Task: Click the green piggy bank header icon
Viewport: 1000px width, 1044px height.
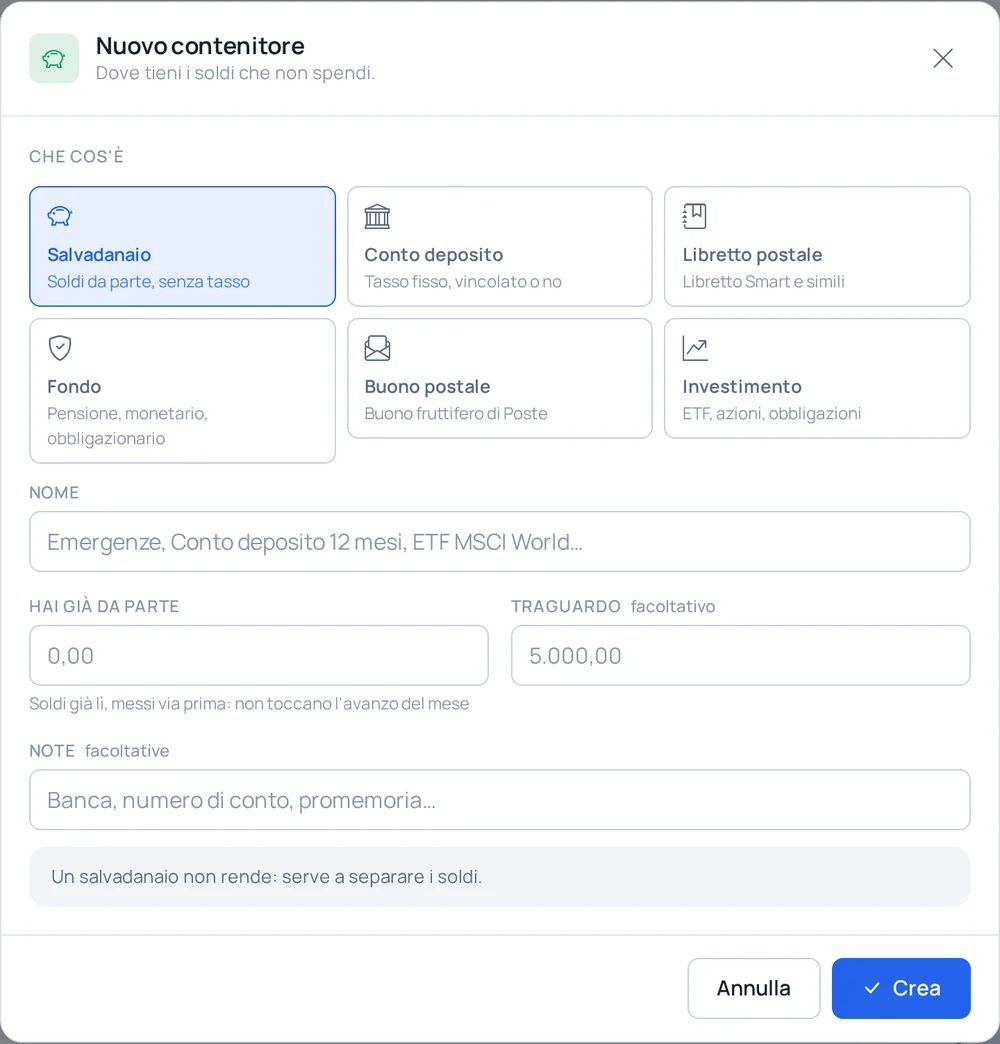Action: point(54,59)
